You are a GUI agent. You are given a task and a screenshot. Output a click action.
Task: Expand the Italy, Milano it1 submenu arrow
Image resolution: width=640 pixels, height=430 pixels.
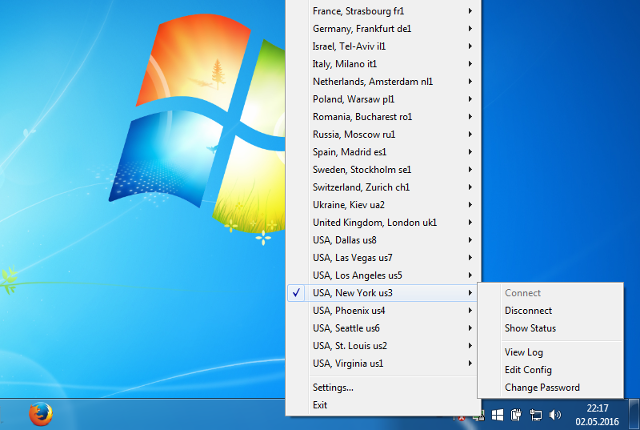click(x=470, y=64)
